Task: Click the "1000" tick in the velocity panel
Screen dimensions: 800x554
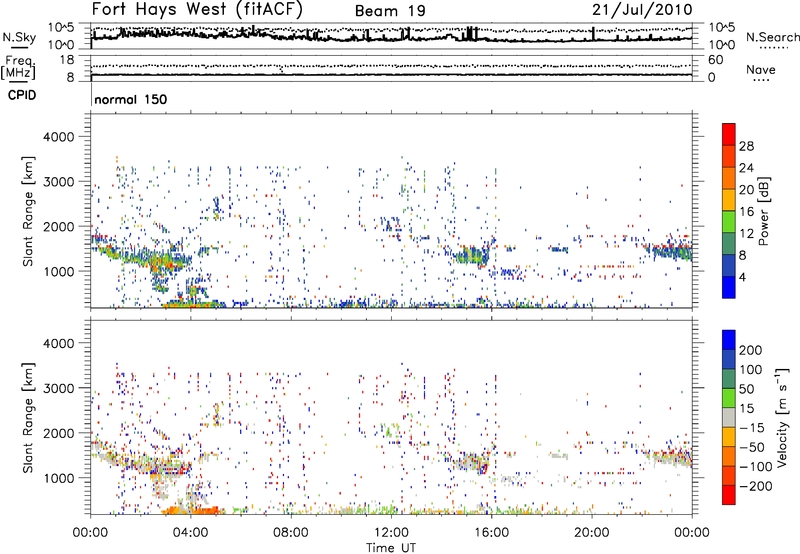Action: pyautogui.click(x=58, y=478)
